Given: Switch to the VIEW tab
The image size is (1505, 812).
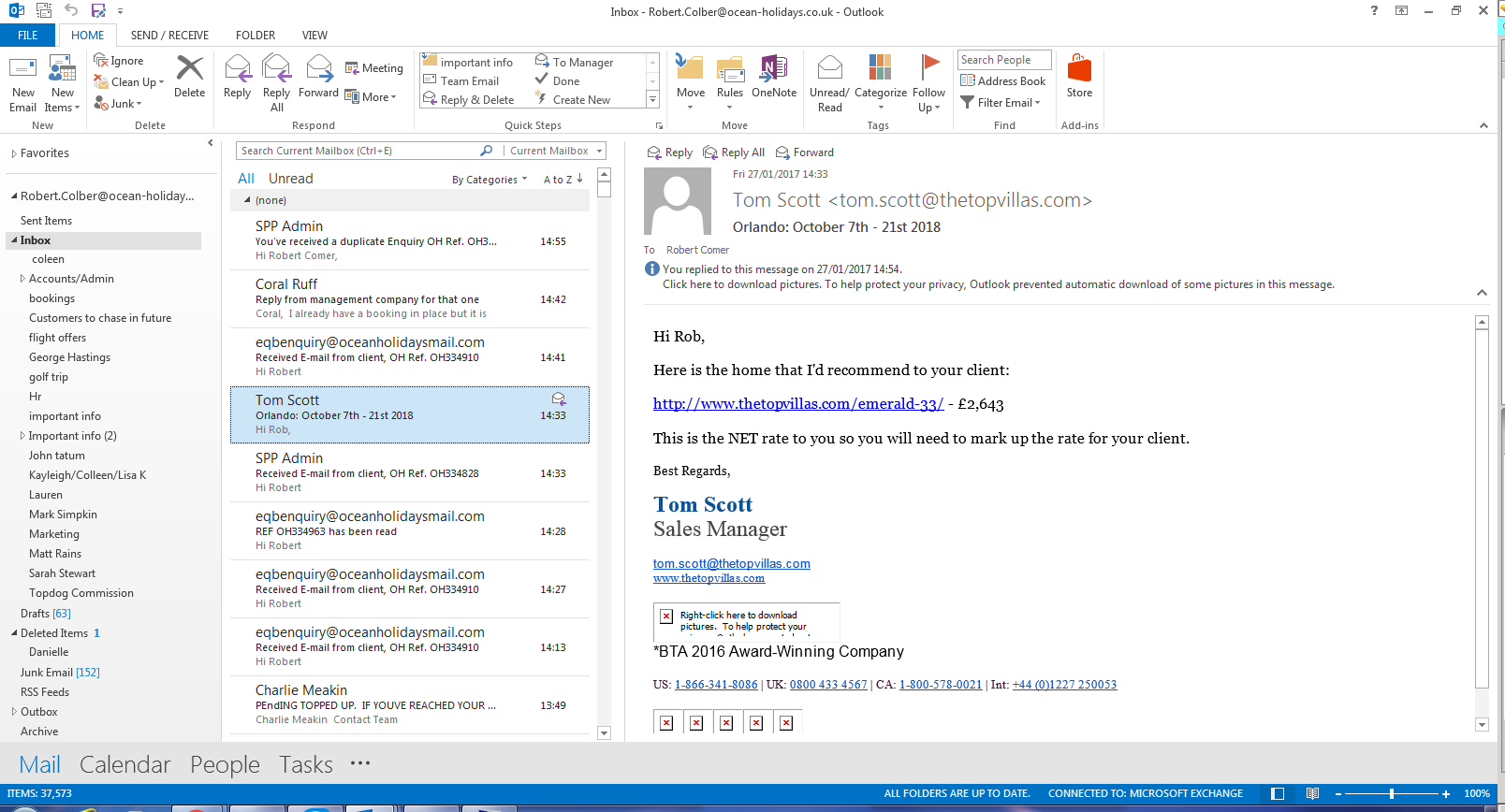Looking at the screenshot, I should pos(314,36).
